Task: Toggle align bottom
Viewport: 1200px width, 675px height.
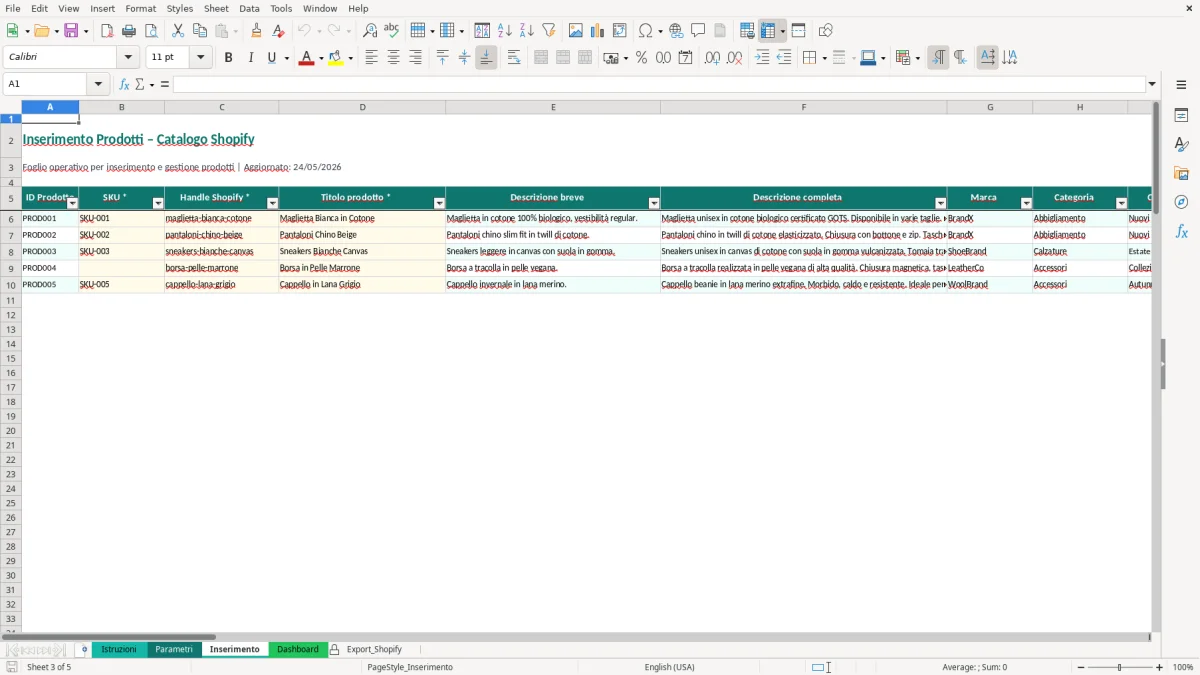Action: (x=486, y=58)
